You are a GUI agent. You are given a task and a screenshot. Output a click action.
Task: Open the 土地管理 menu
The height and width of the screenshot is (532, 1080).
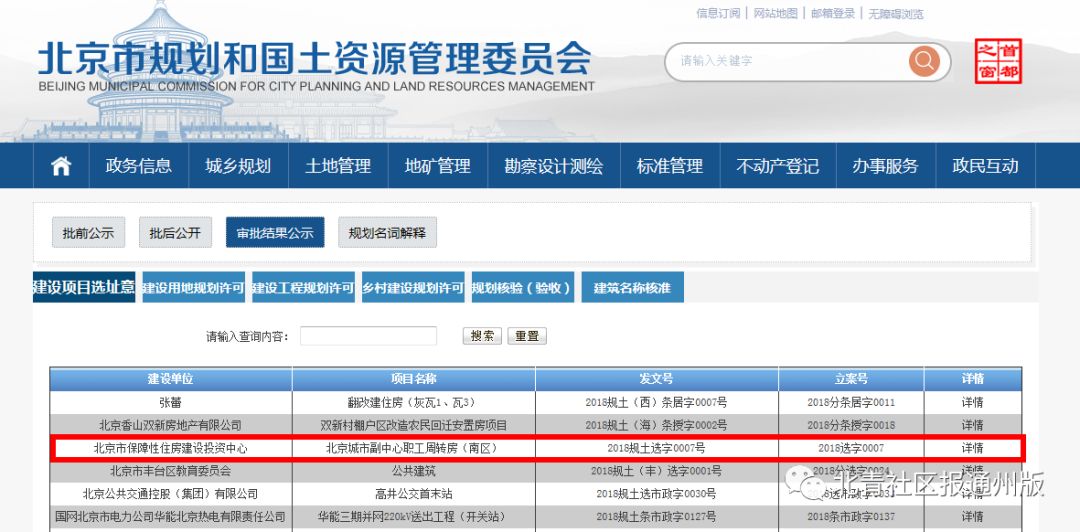[x=338, y=166]
